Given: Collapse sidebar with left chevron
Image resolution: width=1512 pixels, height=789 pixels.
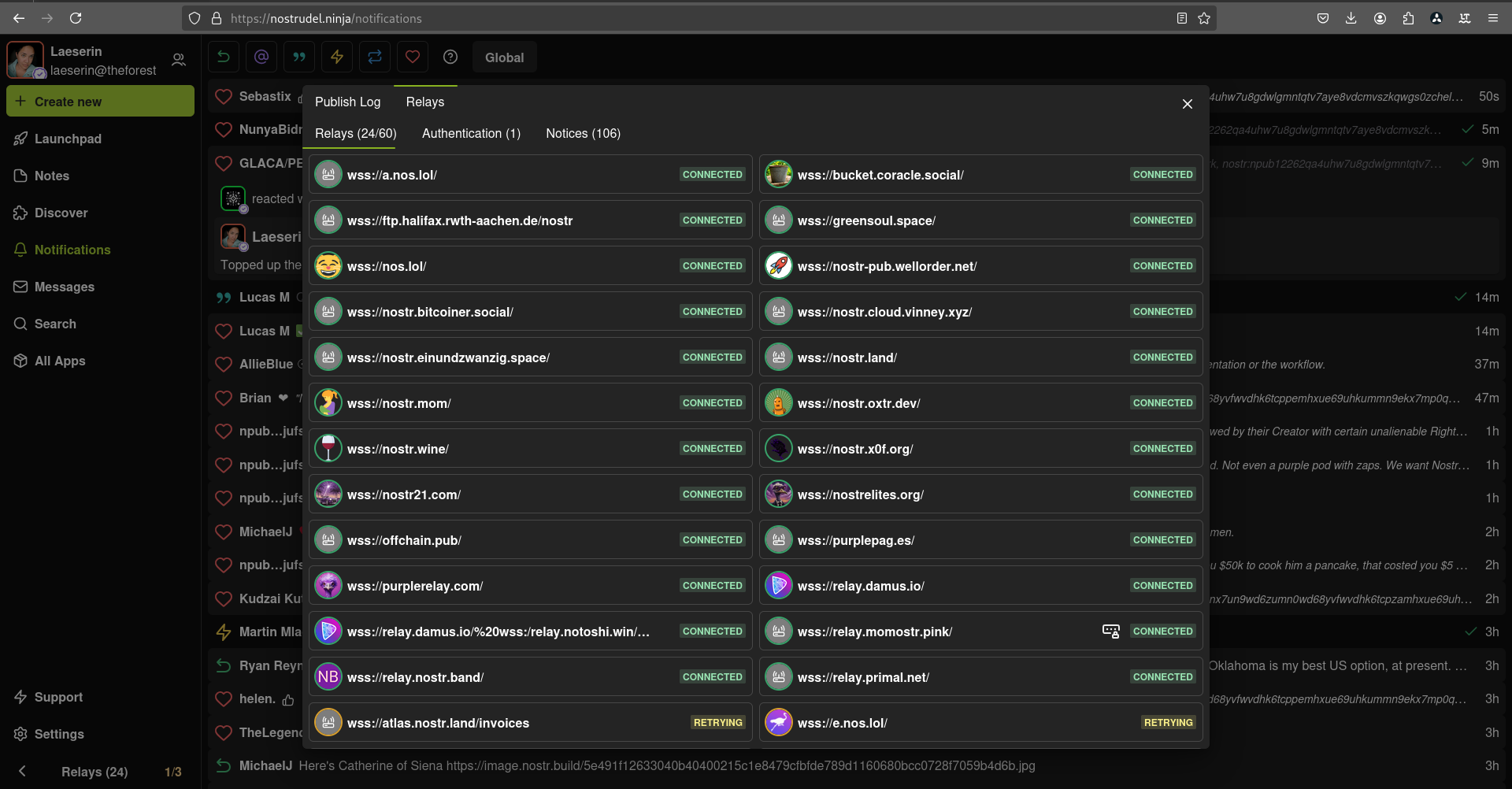Looking at the screenshot, I should pos(22,772).
